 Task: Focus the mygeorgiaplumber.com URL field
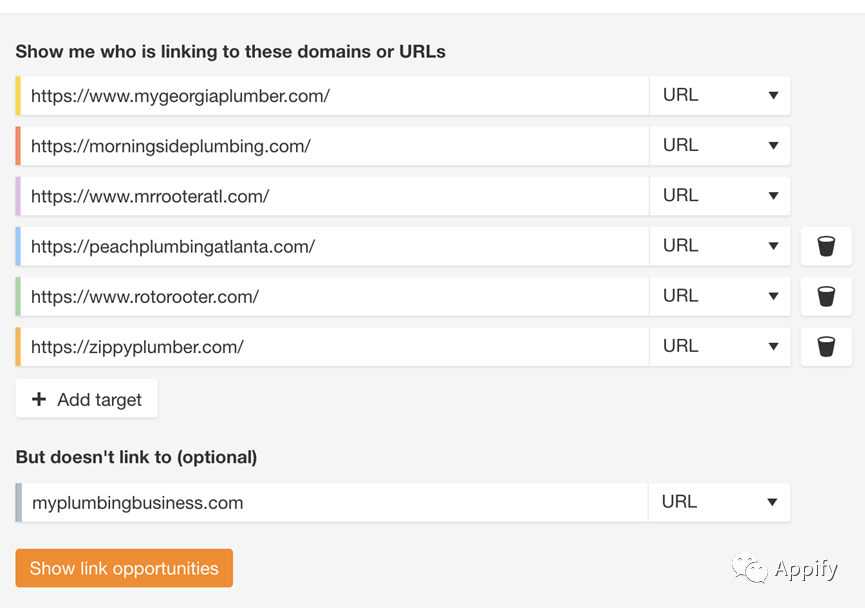(332, 95)
